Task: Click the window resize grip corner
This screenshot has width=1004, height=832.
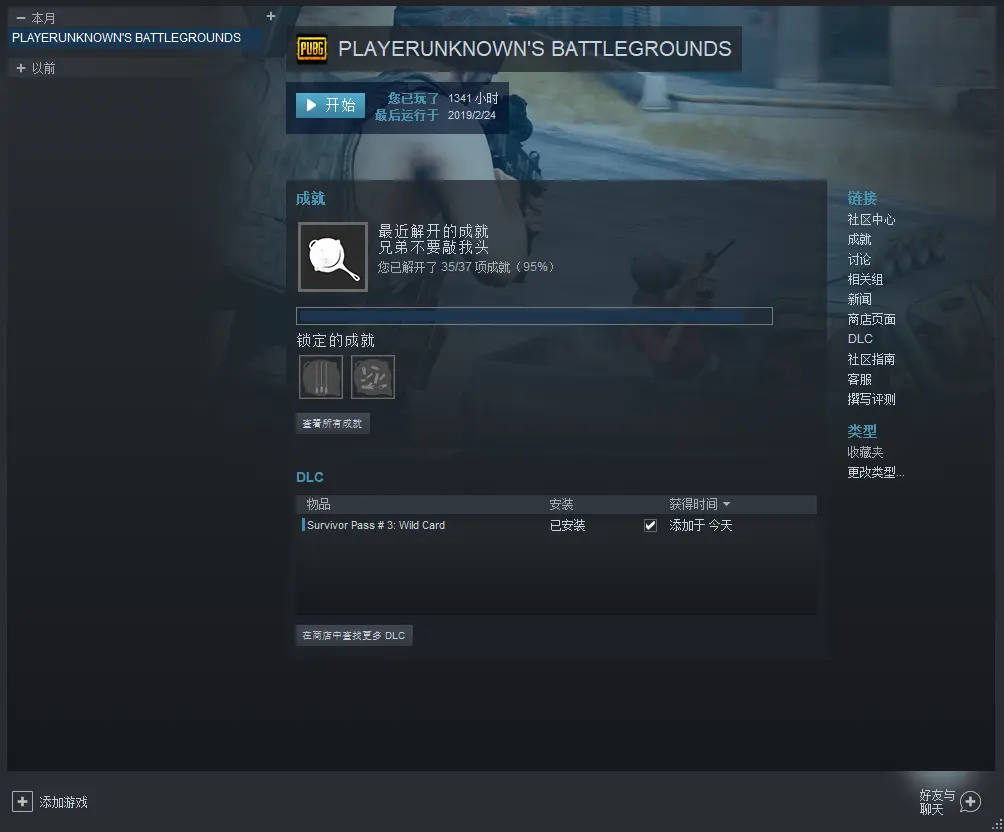Action: click(x=997, y=825)
